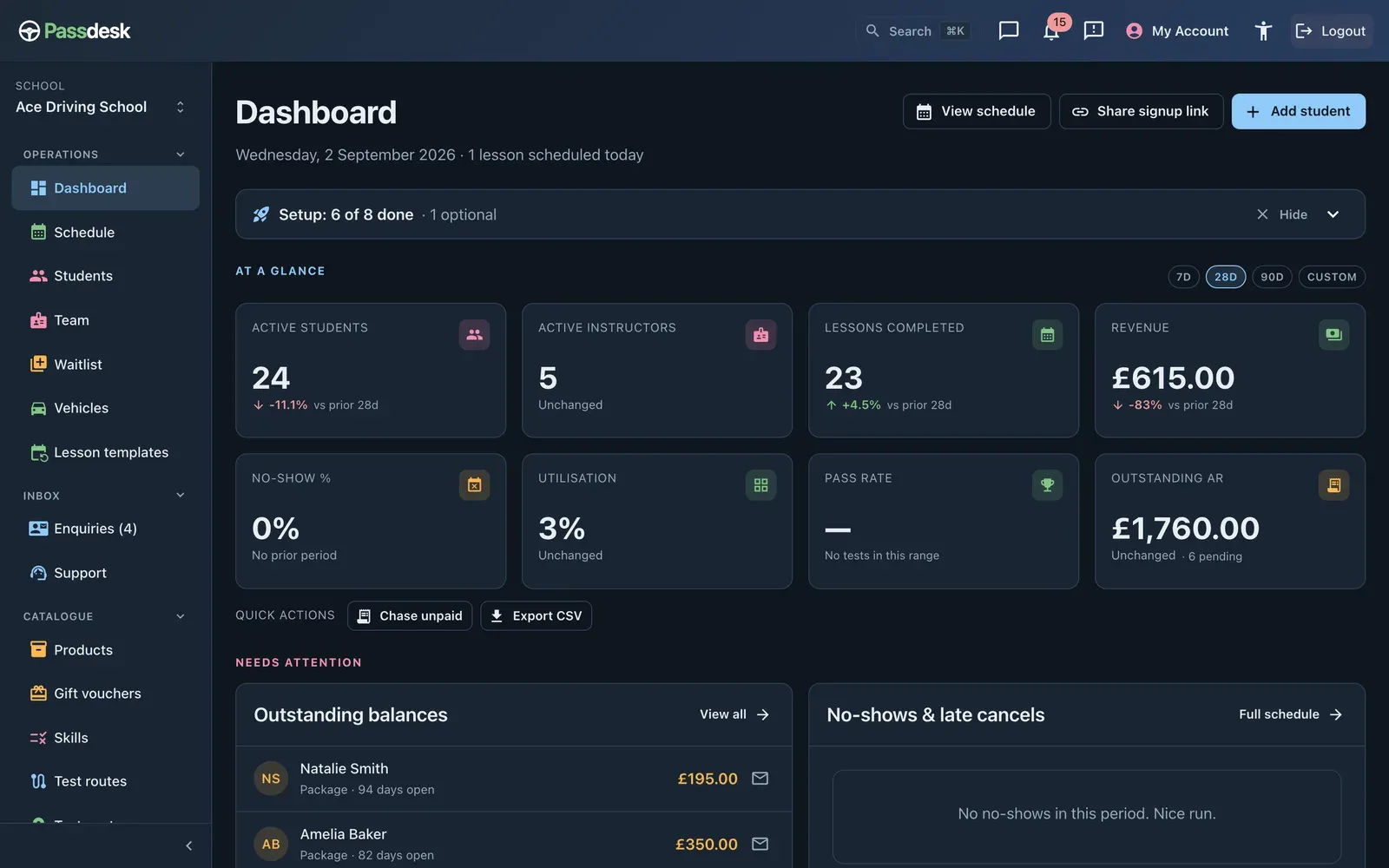Select the 7D time range
The width and height of the screenshot is (1389, 868).
[1183, 277]
